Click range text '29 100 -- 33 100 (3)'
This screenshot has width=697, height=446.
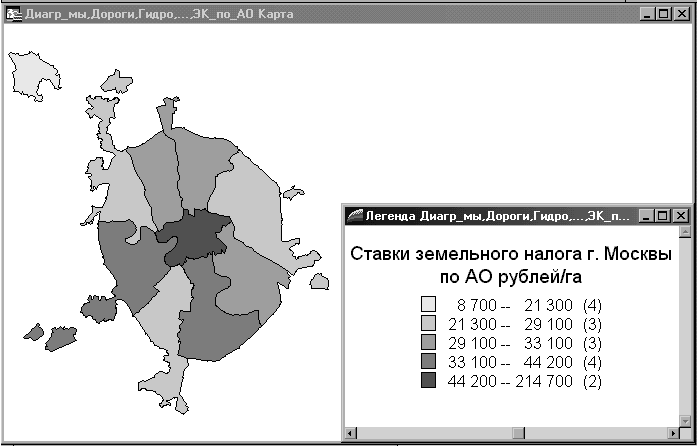[x=525, y=344]
